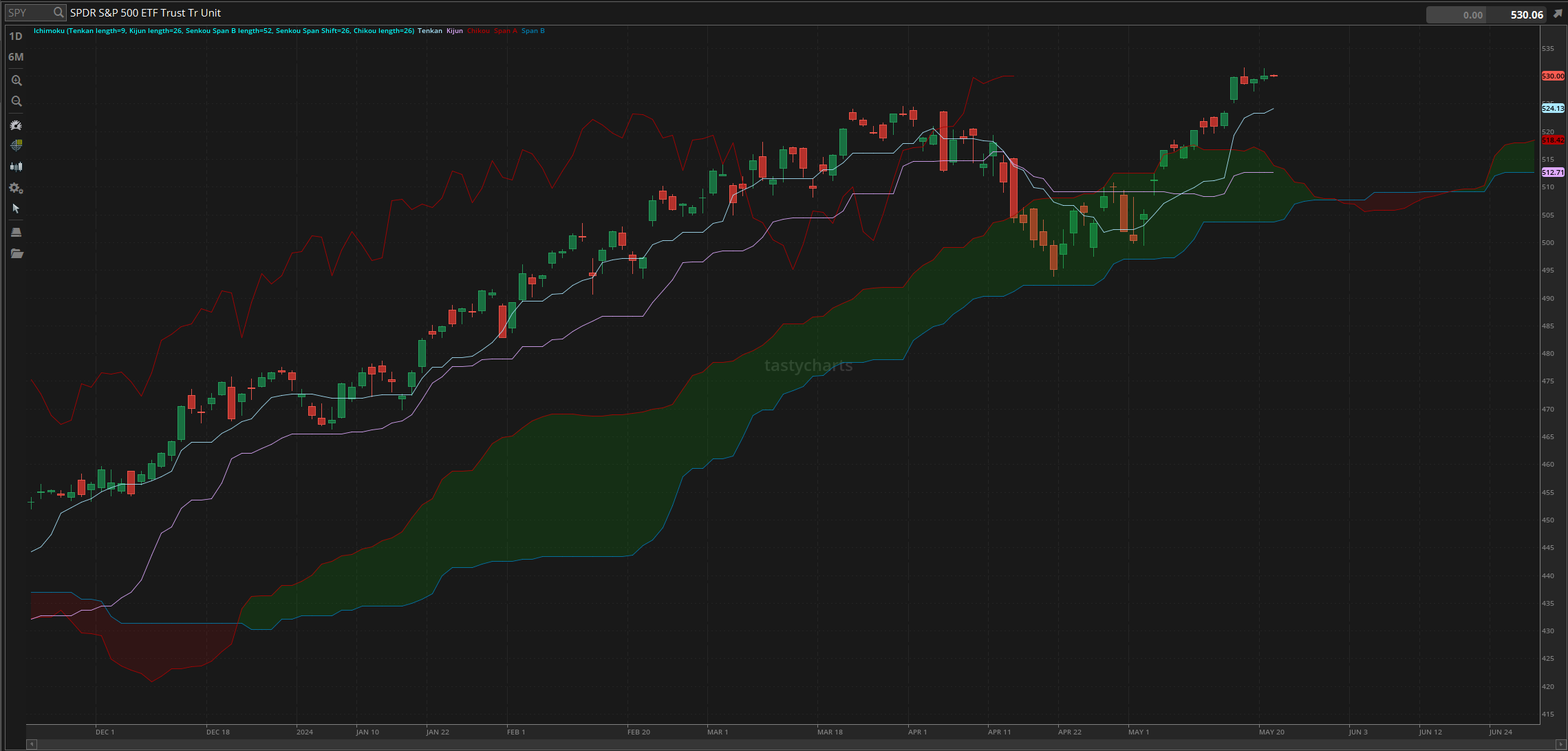Click the Tenkan legend label
The height and width of the screenshot is (751, 1568).
pyautogui.click(x=430, y=31)
